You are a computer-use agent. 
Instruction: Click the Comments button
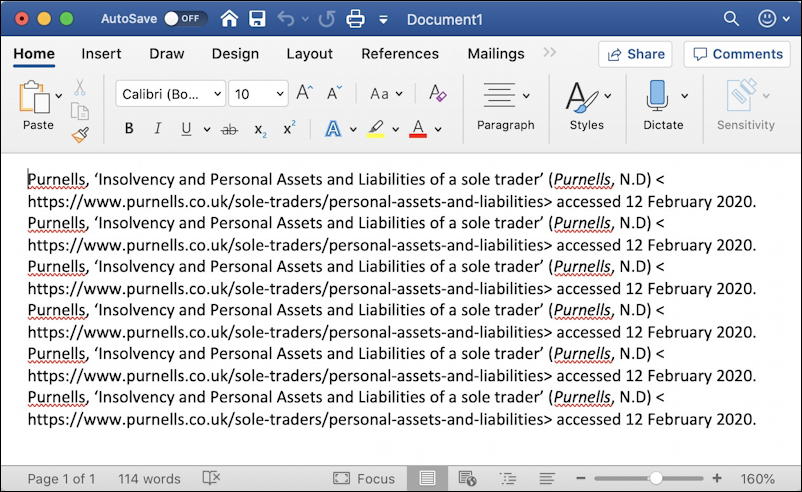pos(738,54)
